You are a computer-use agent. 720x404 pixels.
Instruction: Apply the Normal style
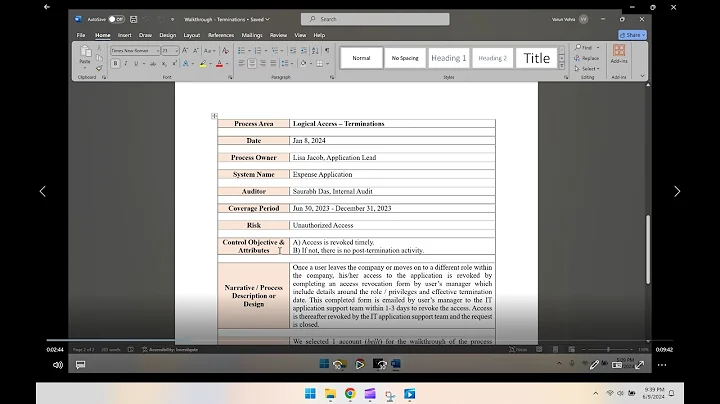pyautogui.click(x=361, y=58)
